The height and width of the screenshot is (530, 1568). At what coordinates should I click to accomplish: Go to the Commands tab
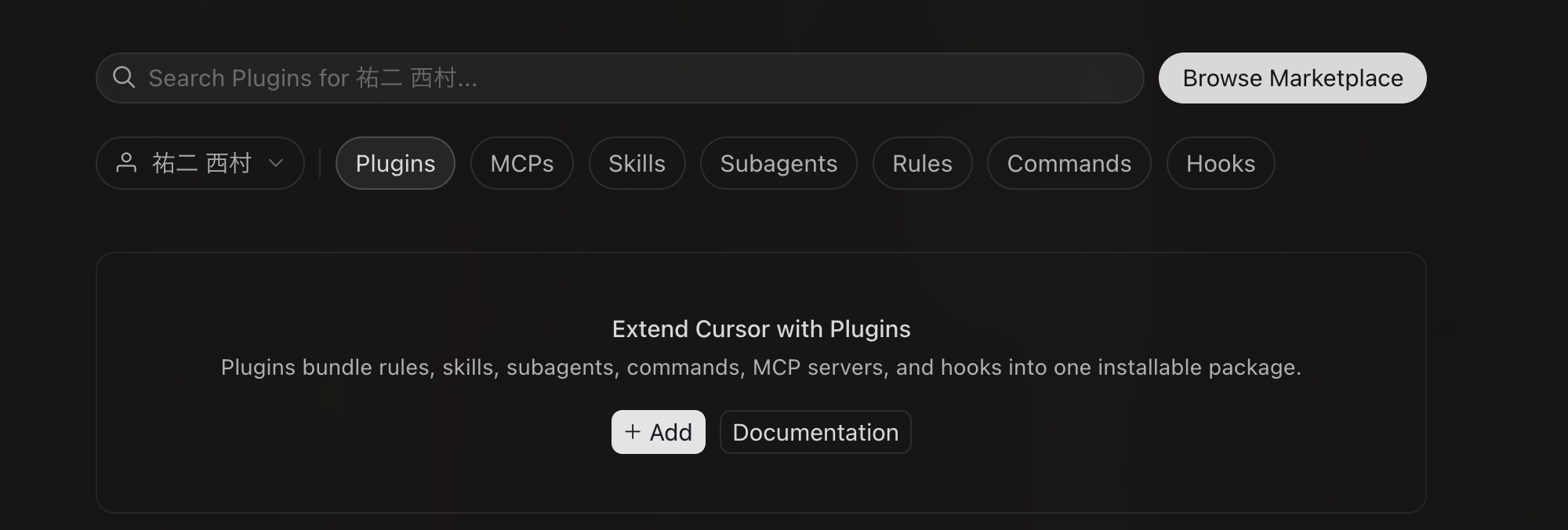coord(1069,163)
